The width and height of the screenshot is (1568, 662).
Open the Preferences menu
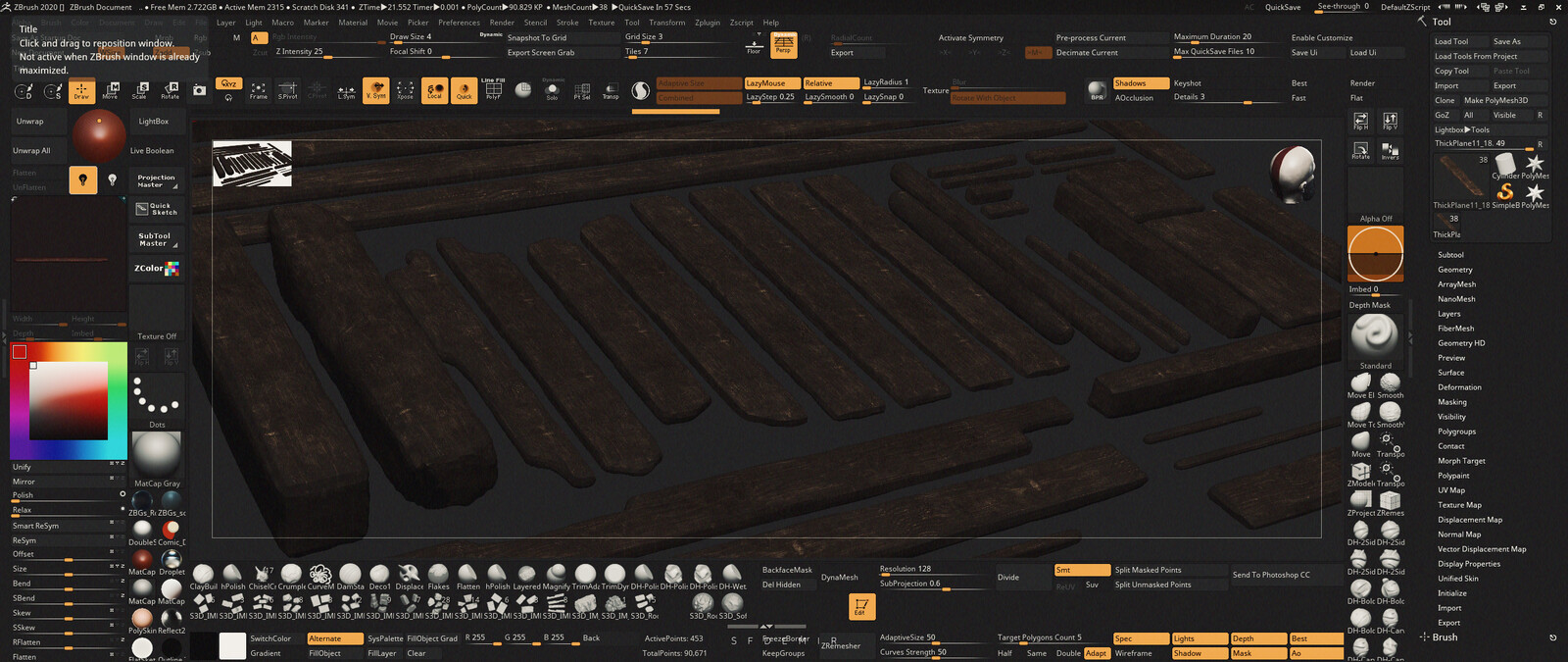(460, 23)
